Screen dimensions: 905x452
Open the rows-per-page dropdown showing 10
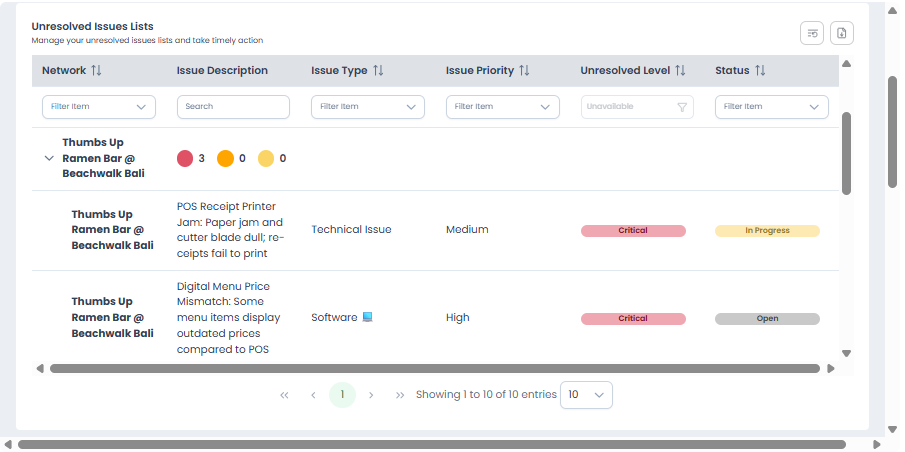click(x=586, y=395)
